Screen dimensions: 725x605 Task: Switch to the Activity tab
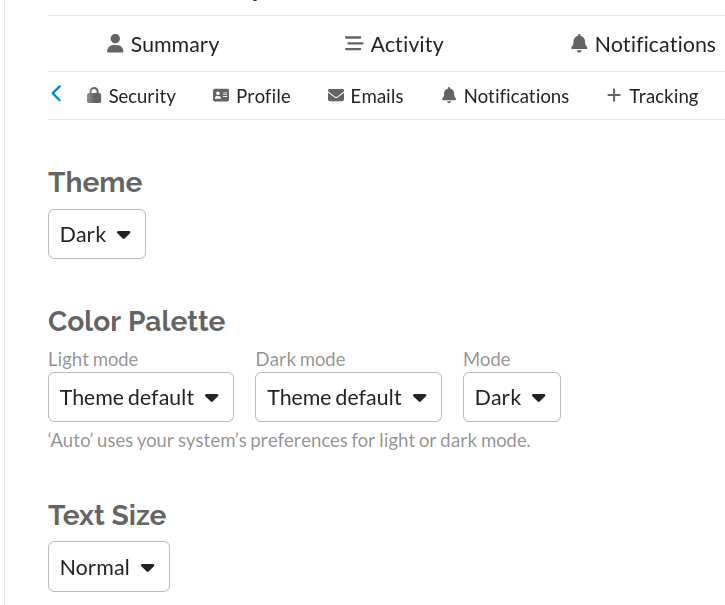click(406, 45)
